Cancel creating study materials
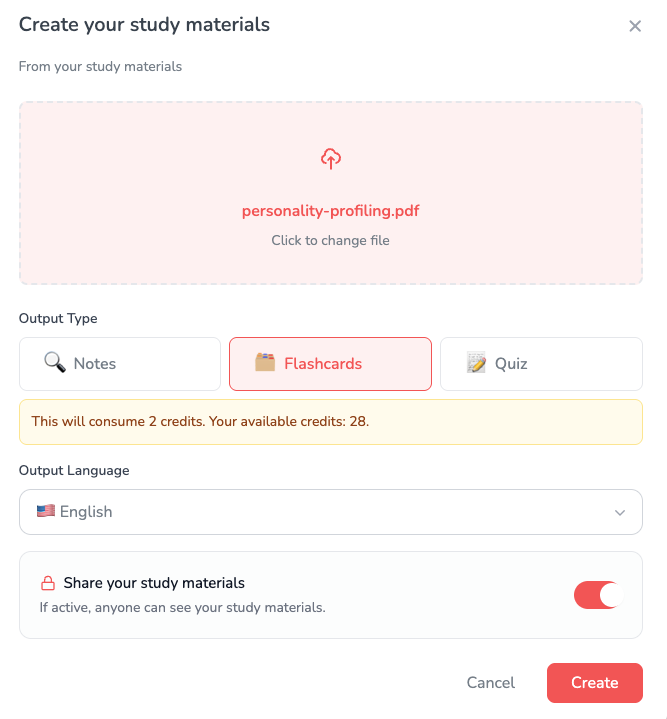Image resolution: width=667 pixels, height=719 pixels. 491,682
